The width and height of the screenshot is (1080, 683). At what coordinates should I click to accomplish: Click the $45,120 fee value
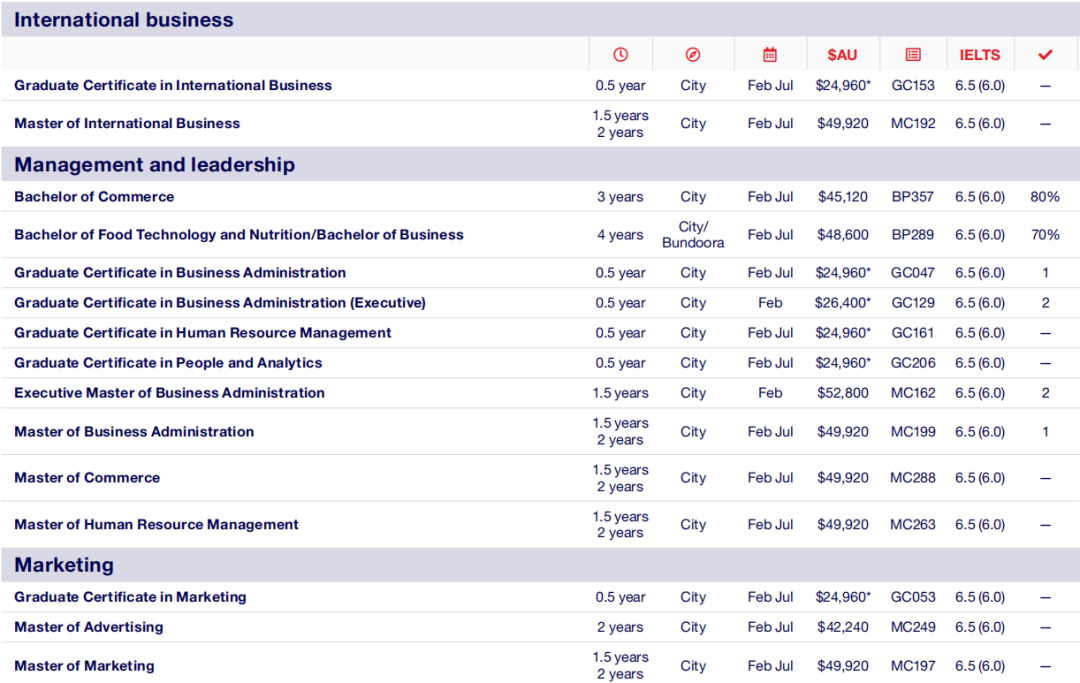pos(842,196)
